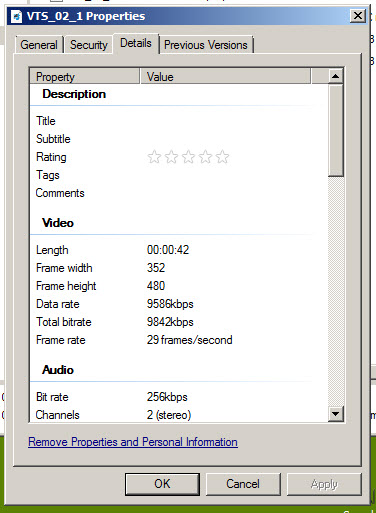376x513 pixels.
Task: Select the Details tab
Action: pos(136,43)
